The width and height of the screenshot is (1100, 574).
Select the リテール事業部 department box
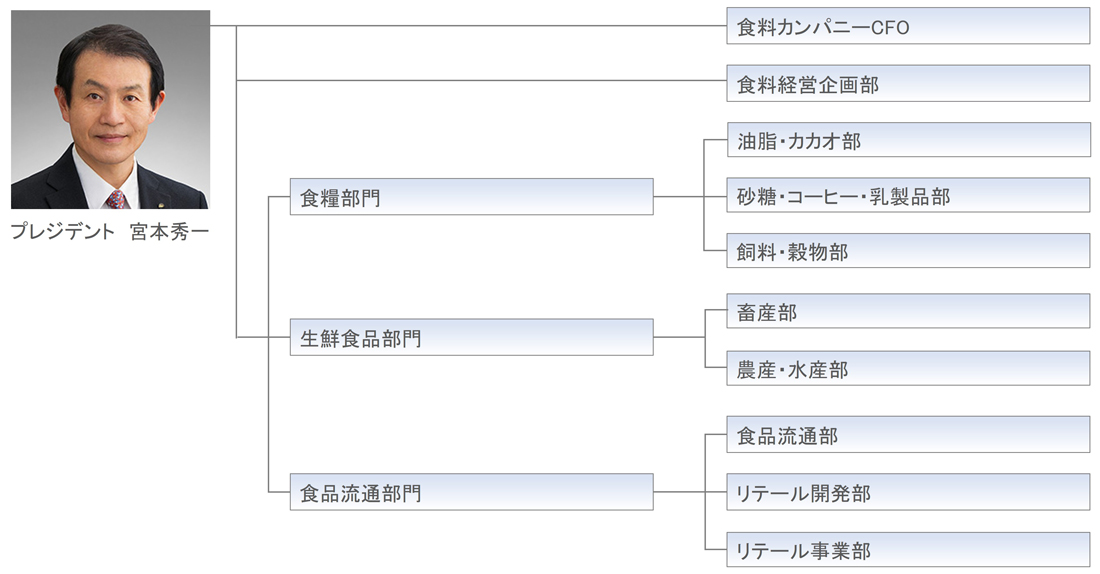coord(908,550)
